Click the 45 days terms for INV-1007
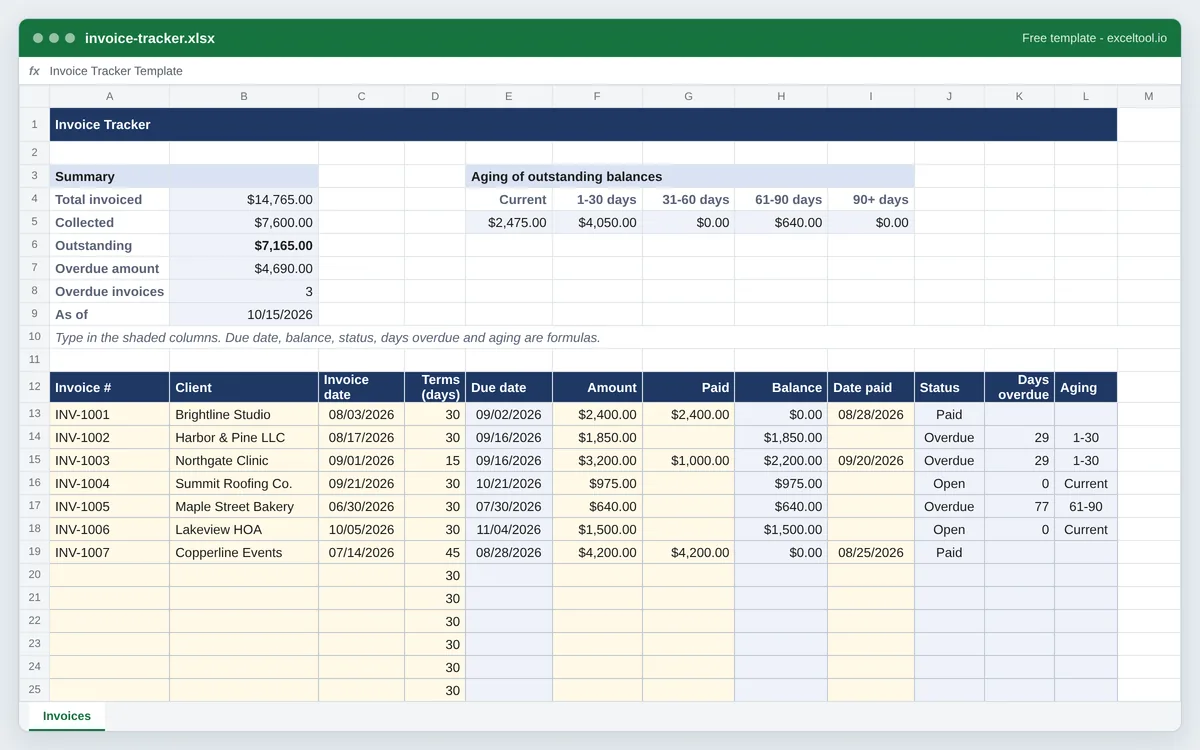 pyautogui.click(x=435, y=552)
